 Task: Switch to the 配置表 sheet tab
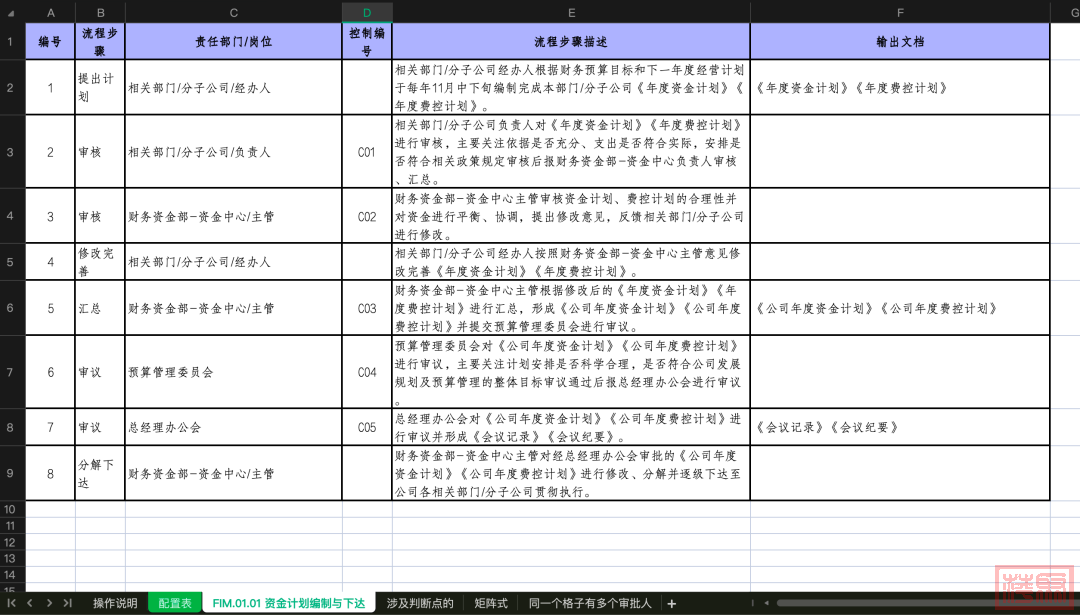[175, 603]
